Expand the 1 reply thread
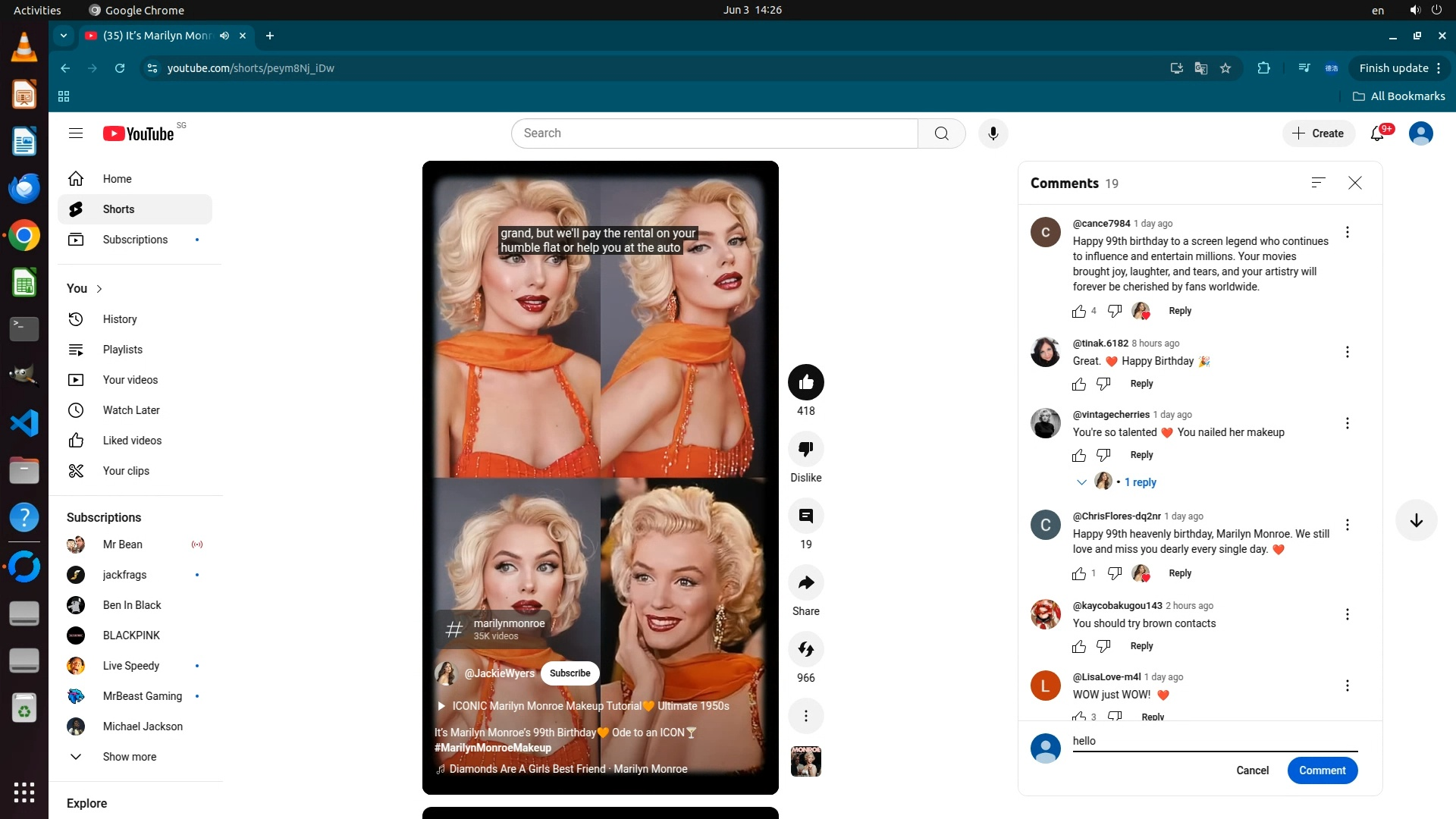The width and height of the screenshot is (1456, 819). pyautogui.click(x=1140, y=482)
